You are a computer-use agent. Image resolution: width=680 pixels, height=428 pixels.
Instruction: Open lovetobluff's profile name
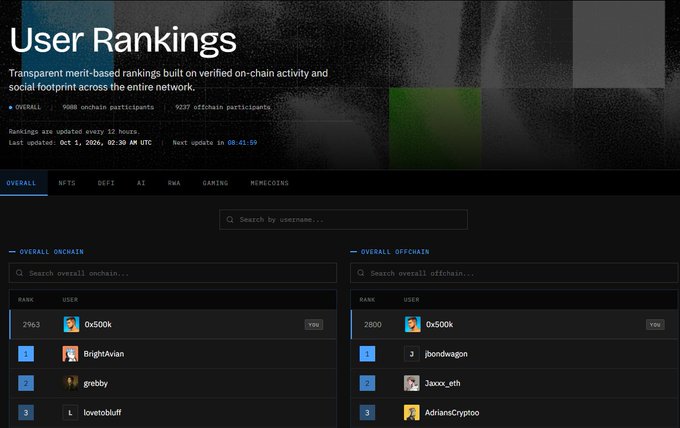pyautogui.click(x=102, y=413)
